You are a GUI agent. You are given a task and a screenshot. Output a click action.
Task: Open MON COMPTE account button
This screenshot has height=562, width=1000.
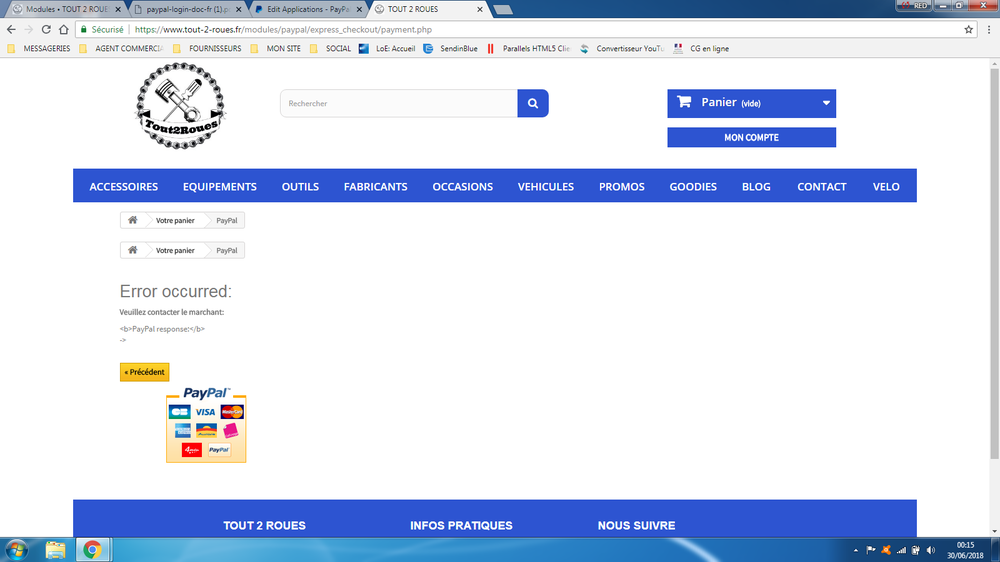click(751, 137)
